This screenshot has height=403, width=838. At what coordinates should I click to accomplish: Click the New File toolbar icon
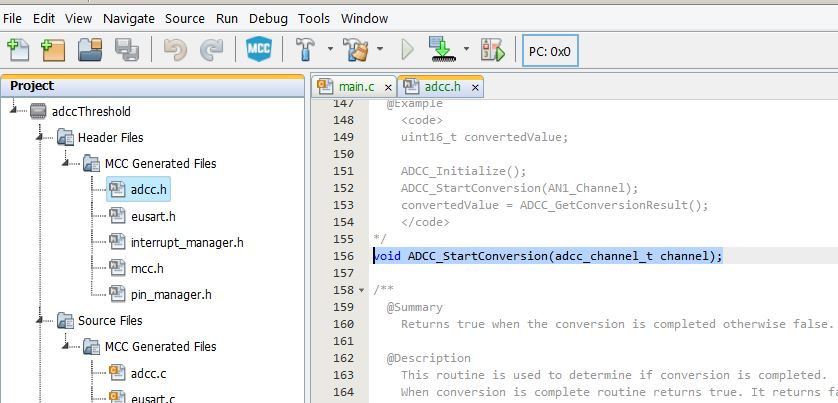pos(18,49)
